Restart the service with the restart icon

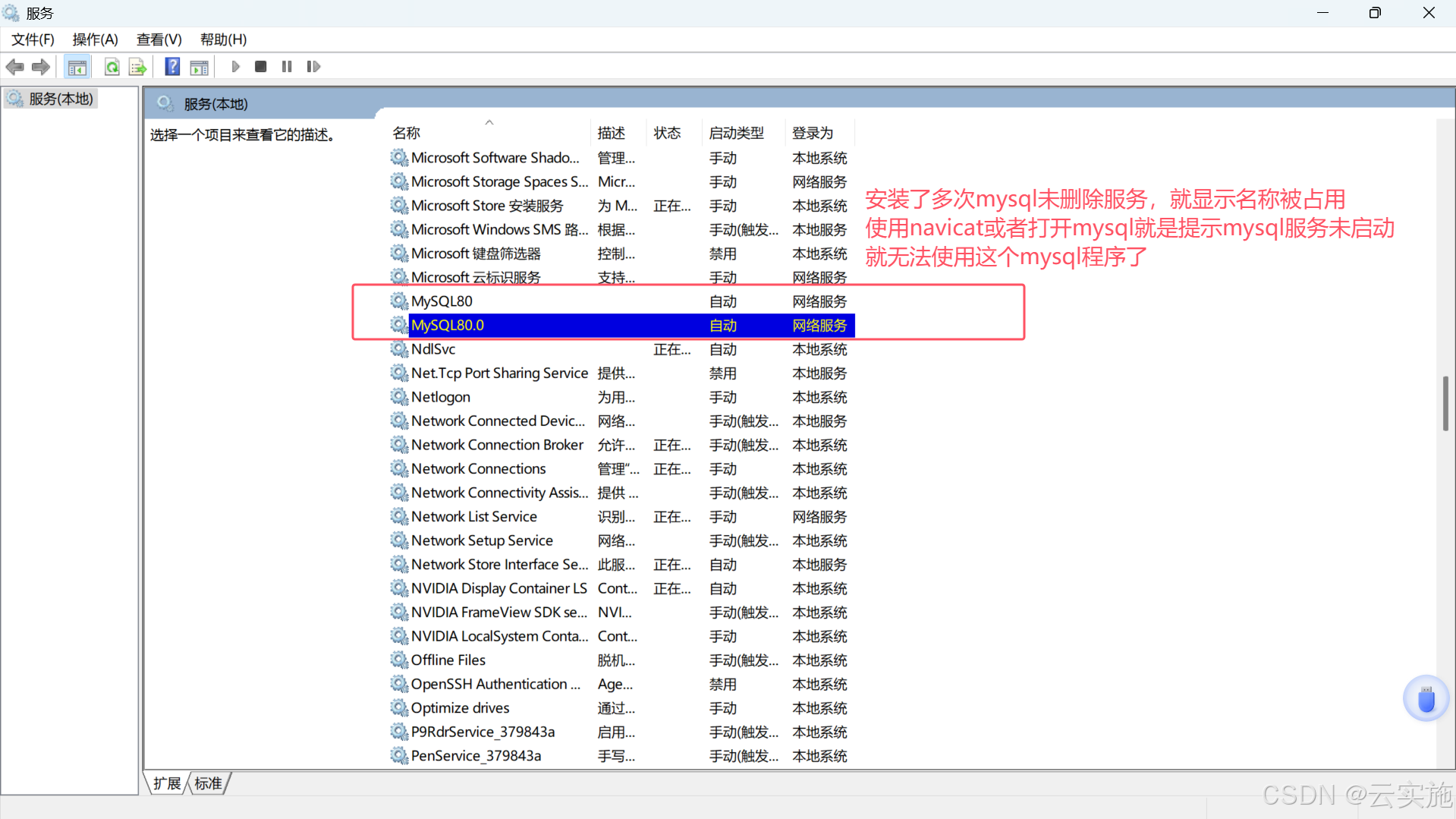click(313, 67)
